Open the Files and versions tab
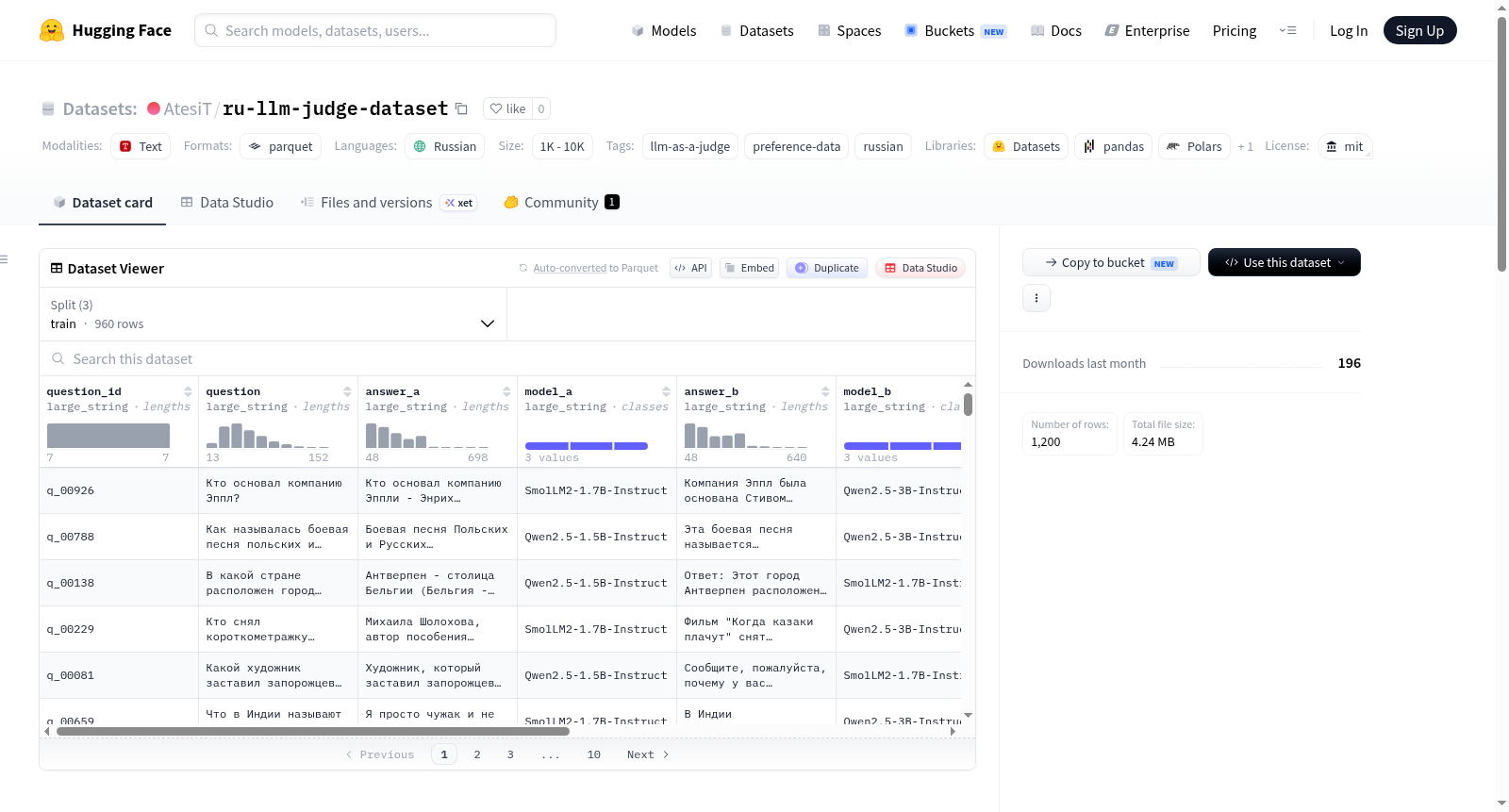 click(x=389, y=202)
